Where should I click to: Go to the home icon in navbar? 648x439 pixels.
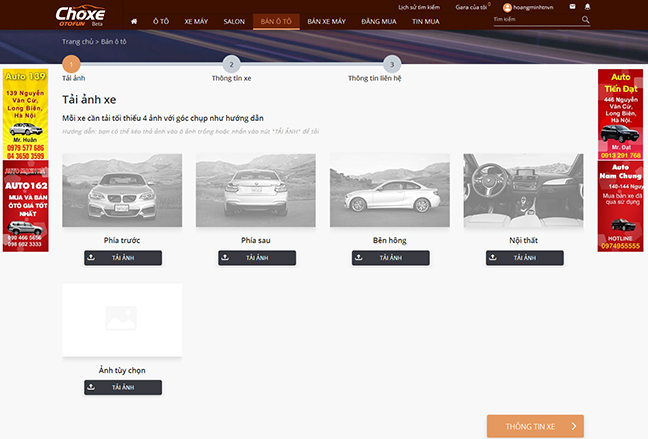click(134, 21)
